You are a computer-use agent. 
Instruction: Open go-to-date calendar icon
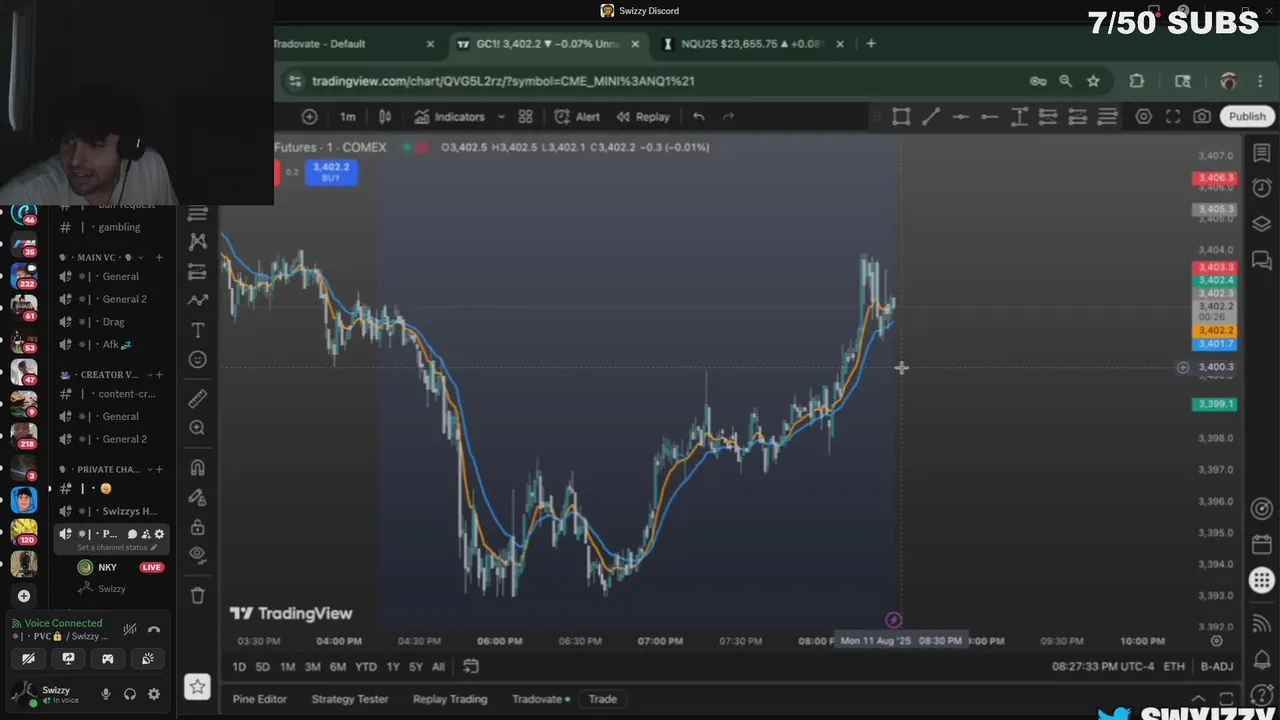471,667
